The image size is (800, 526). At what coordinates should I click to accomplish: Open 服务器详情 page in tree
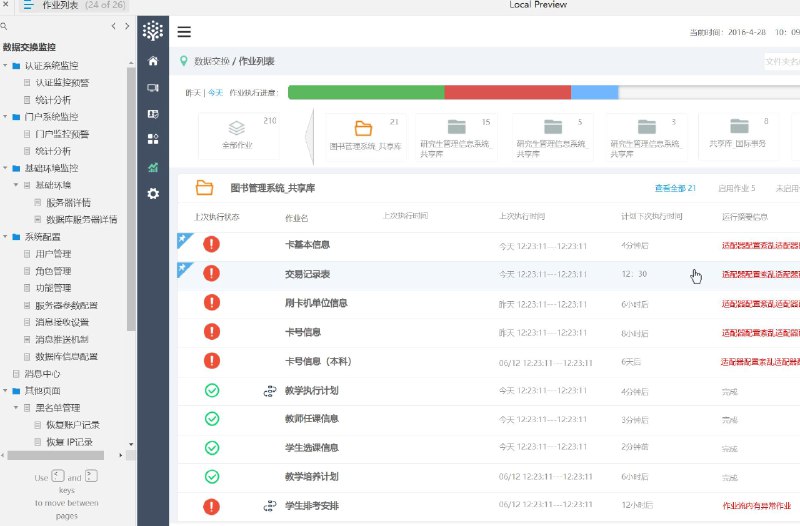coord(68,203)
